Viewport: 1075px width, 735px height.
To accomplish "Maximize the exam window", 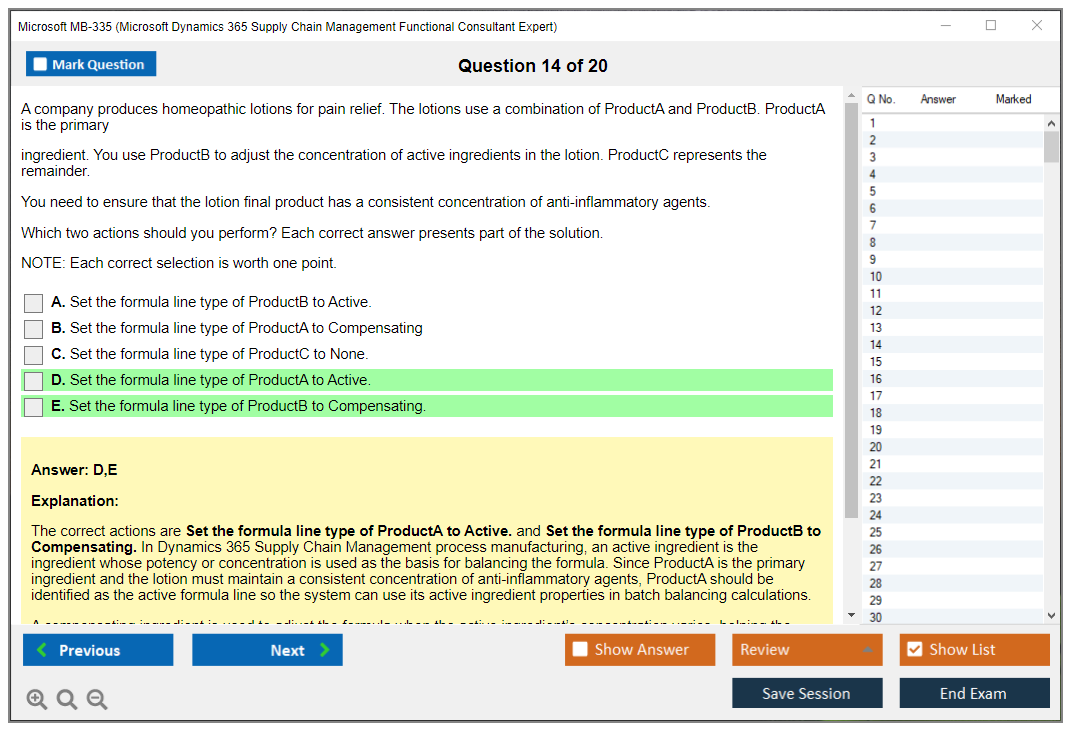I will [x=991, y=25].
